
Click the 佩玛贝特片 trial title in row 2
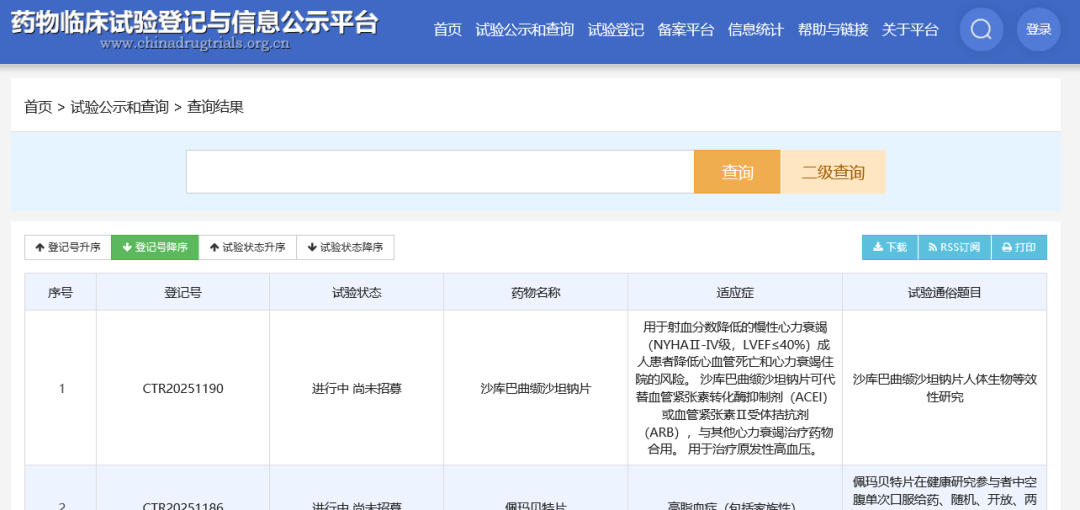tap(944, 490)
